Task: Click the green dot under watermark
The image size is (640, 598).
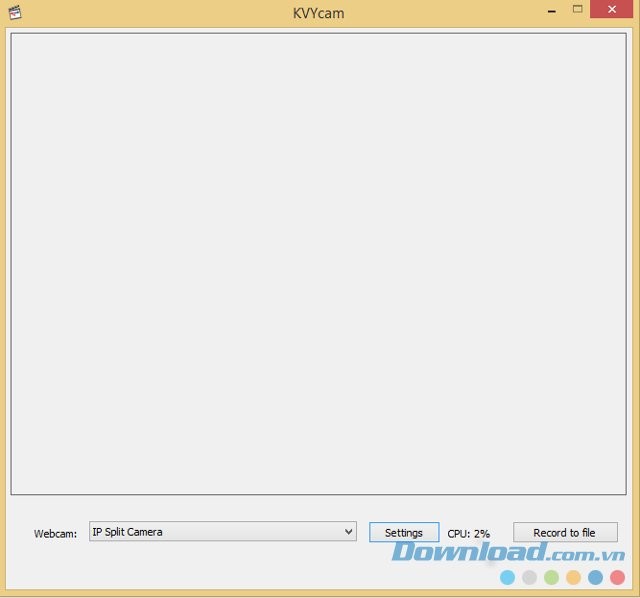Action: click(x=551, y=577)
